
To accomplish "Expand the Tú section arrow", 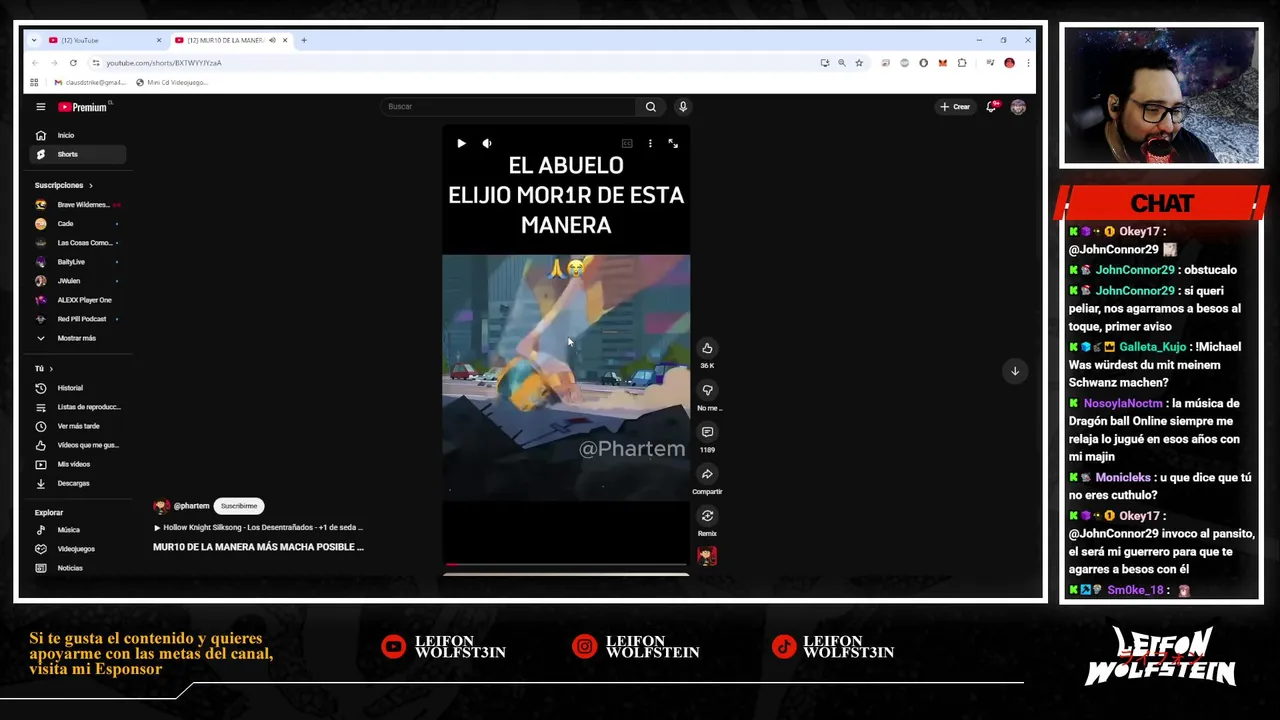I will point(51,369).
